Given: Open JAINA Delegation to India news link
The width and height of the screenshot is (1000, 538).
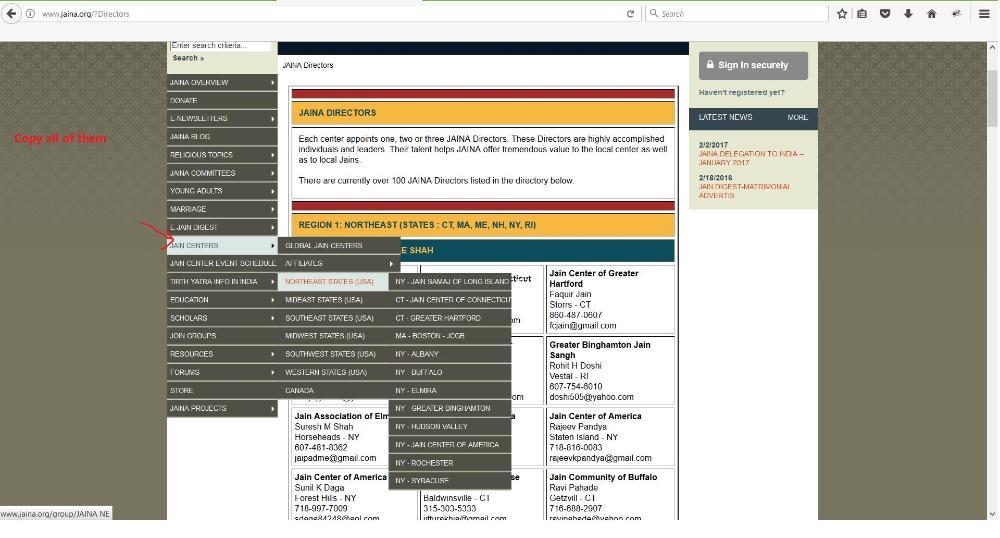Looking at the screenshot, I should (x=751, y=158).
